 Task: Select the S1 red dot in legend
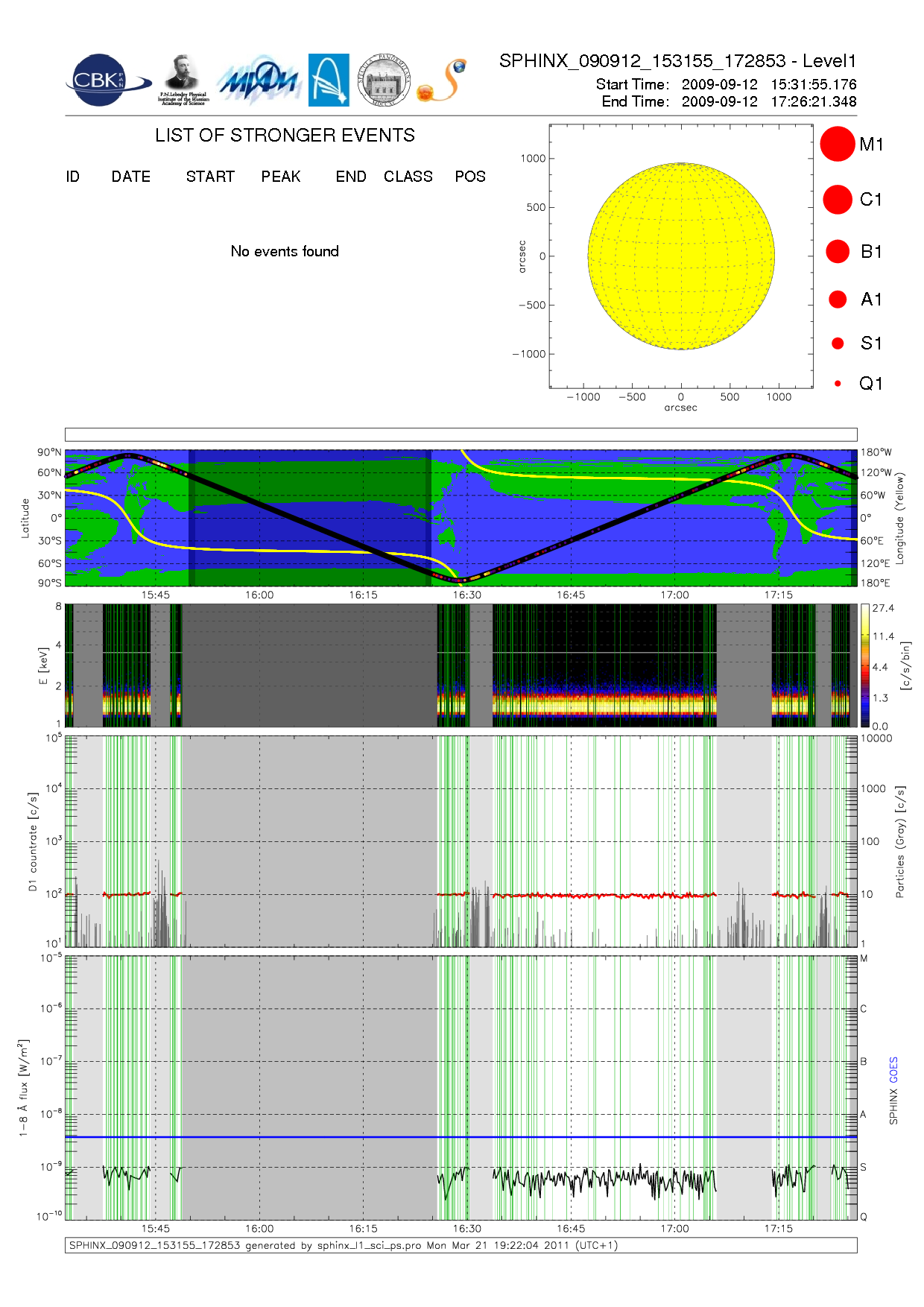coord(838,344)
